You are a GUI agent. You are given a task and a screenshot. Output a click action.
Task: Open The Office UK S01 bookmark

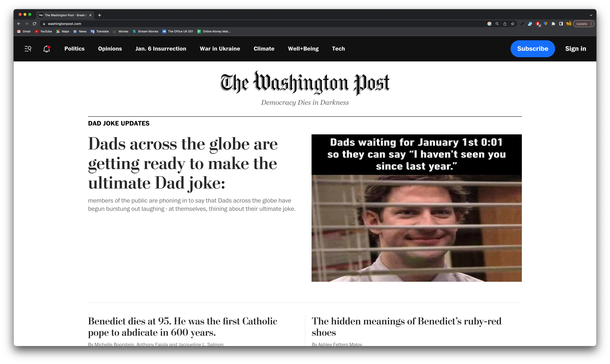click(x=178, y=32)
